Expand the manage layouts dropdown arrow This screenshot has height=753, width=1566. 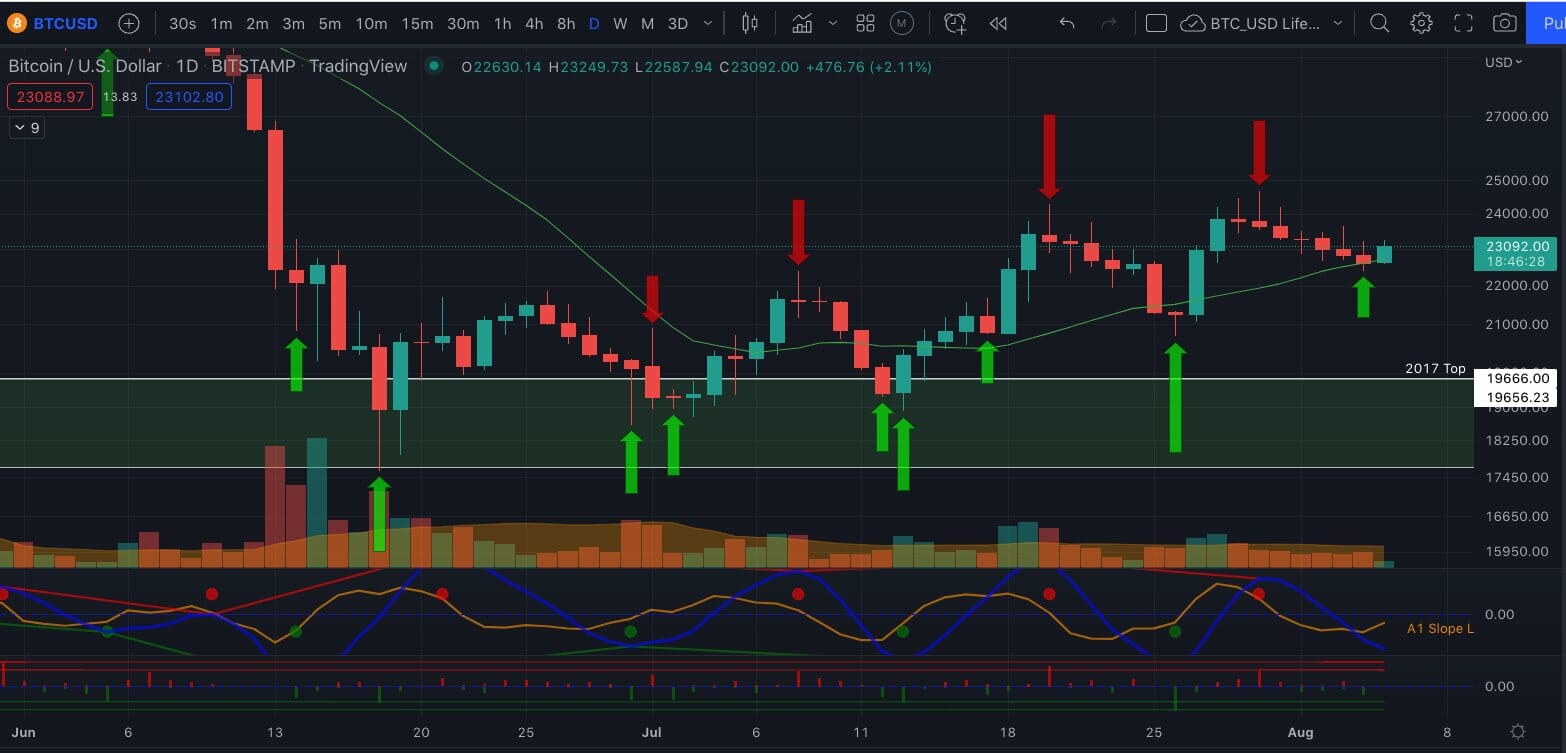pyautogui.click(x=1338, y=23)
